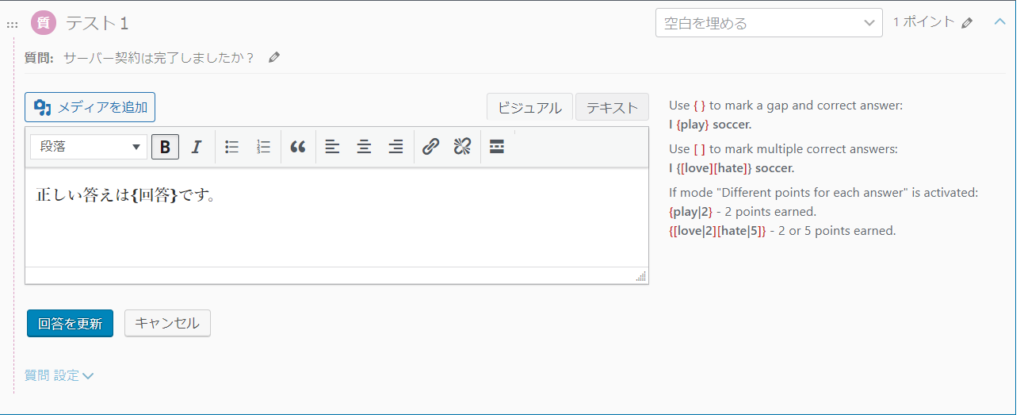Align text to the left
This screenshot has height=415, width=1024.
pyautogui.click(x=333, y=147)
